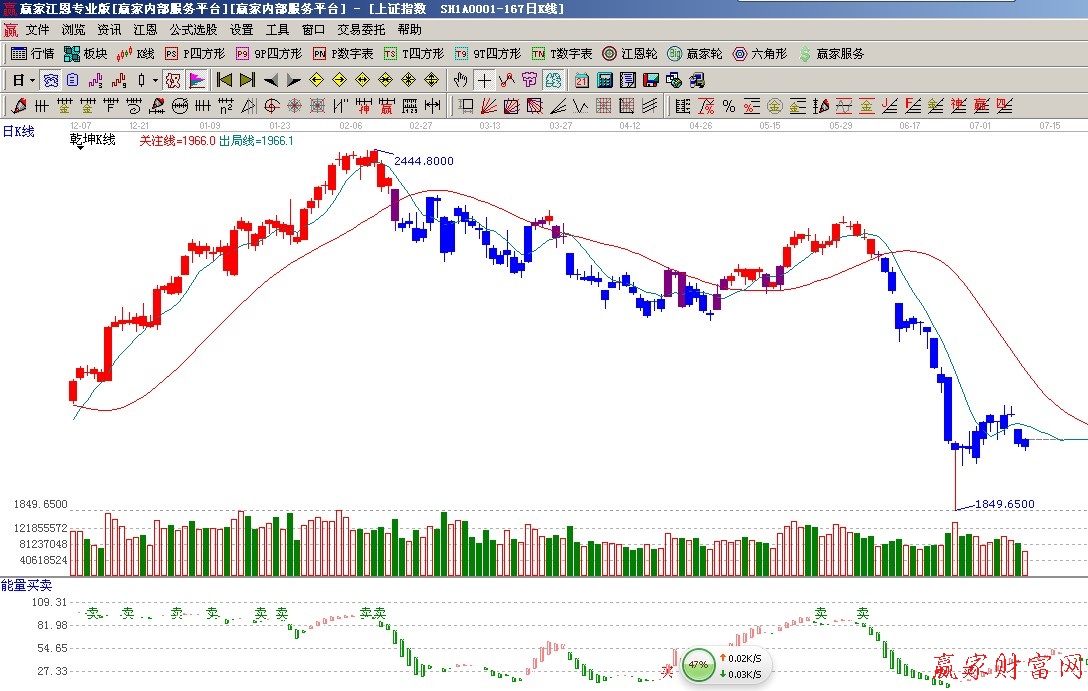Click the red floppy disk save icon

click(x=650, y=80)
